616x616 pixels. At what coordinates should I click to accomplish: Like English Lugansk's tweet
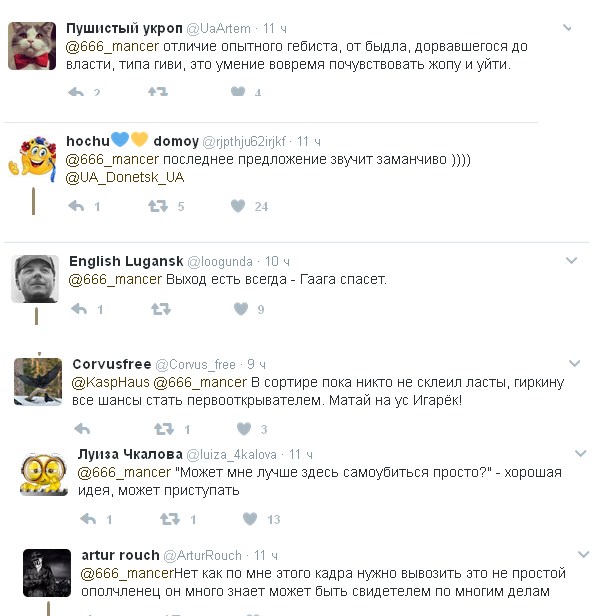point(241,310)
